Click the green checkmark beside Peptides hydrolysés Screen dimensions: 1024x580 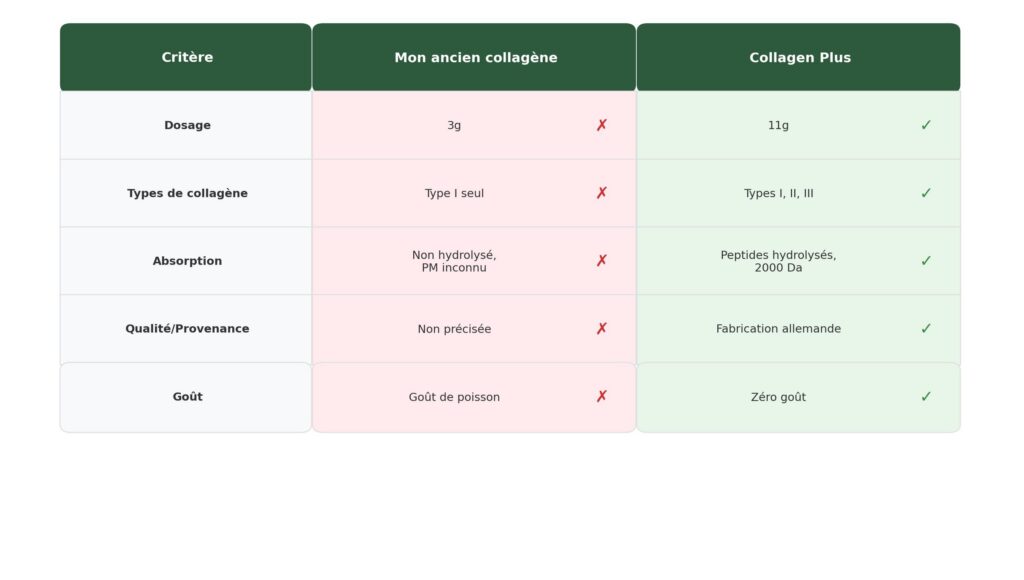click(x=926, y=261)
